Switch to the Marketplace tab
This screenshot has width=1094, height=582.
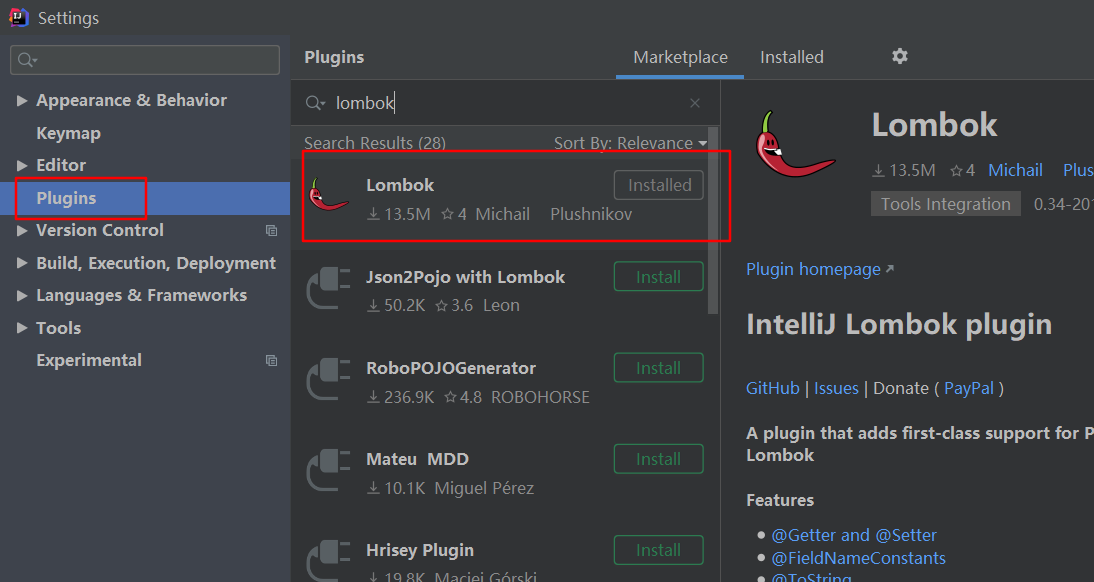click(680, 57)
